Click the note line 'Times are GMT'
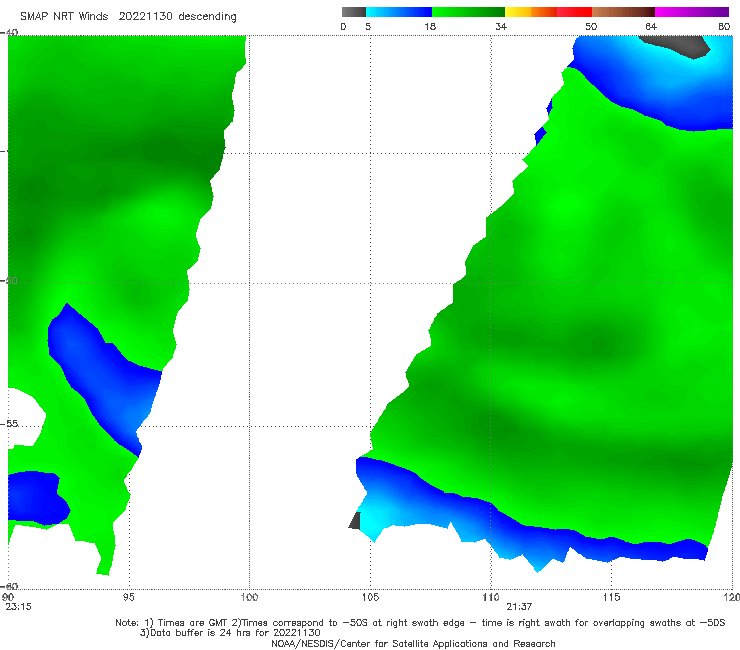Viewport: 740px width, 650px height. [x=193, y=623]
